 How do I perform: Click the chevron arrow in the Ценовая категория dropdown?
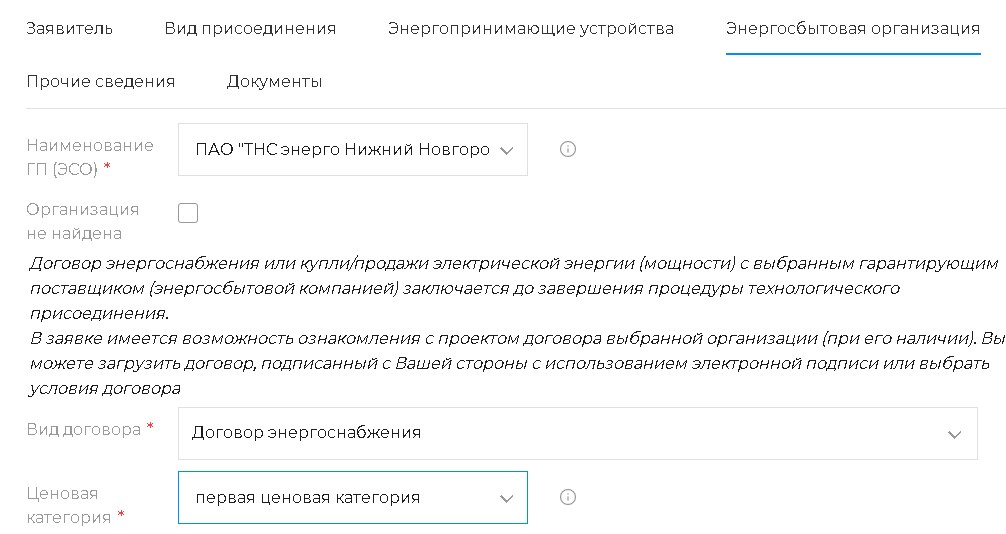506,498
